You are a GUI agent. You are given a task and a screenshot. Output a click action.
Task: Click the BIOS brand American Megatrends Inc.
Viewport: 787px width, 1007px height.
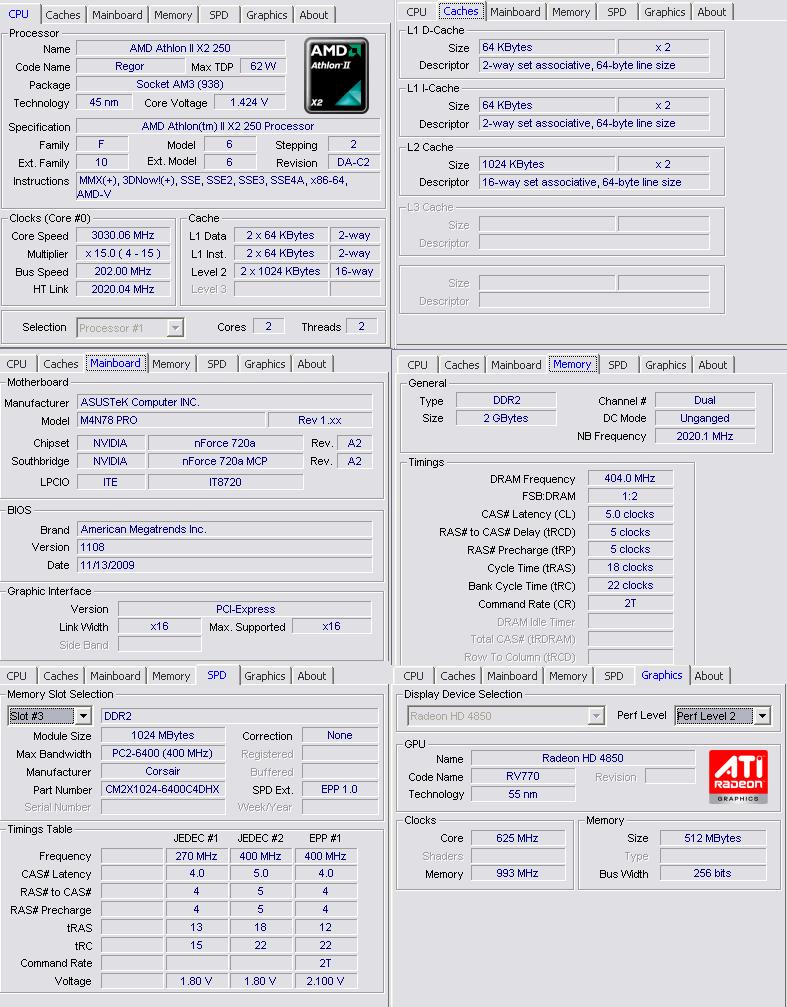(x=224, y=529)
